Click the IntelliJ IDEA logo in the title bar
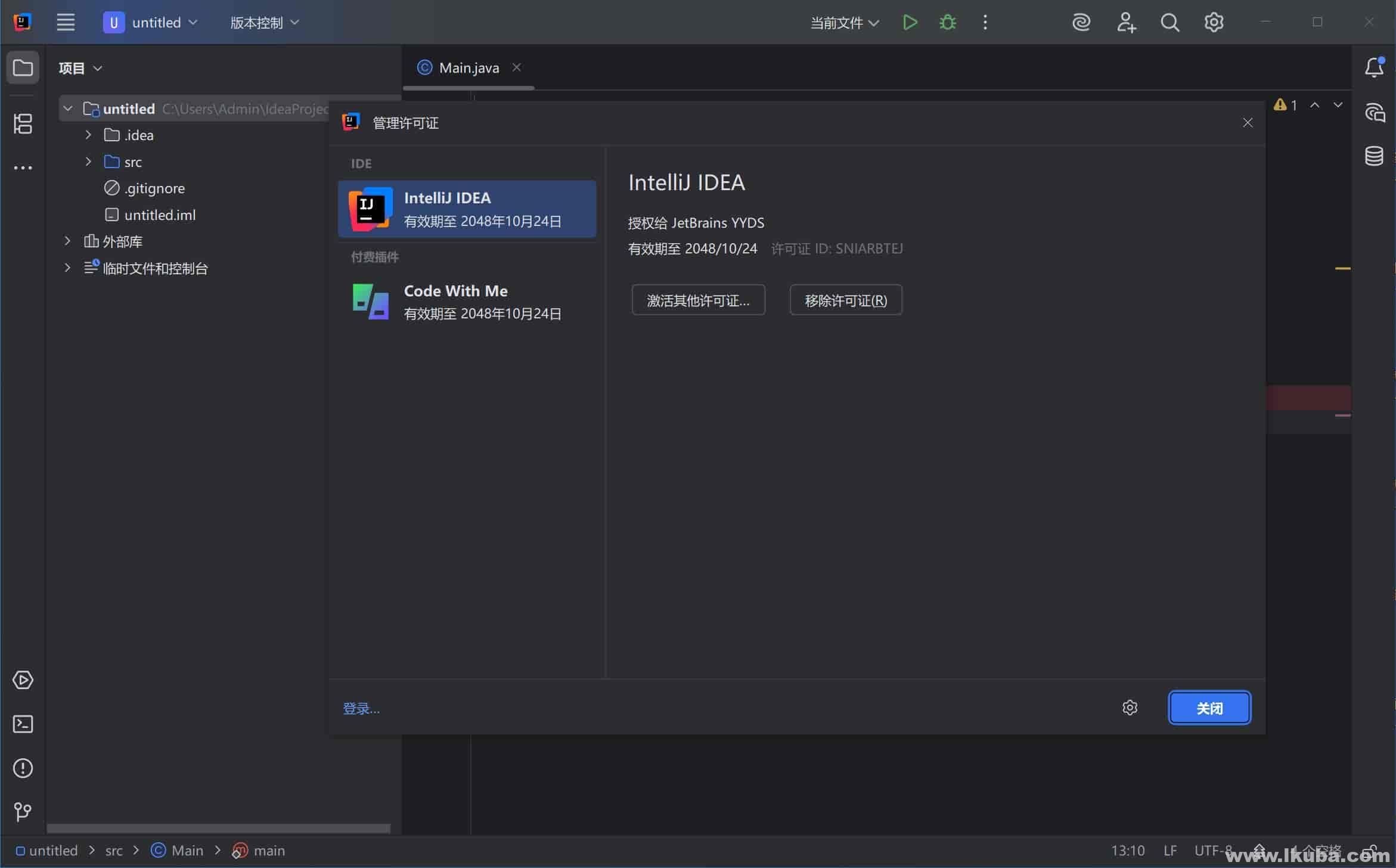Image resolution: width=1396 pixels, height=868 pixels. click(22, 23)
